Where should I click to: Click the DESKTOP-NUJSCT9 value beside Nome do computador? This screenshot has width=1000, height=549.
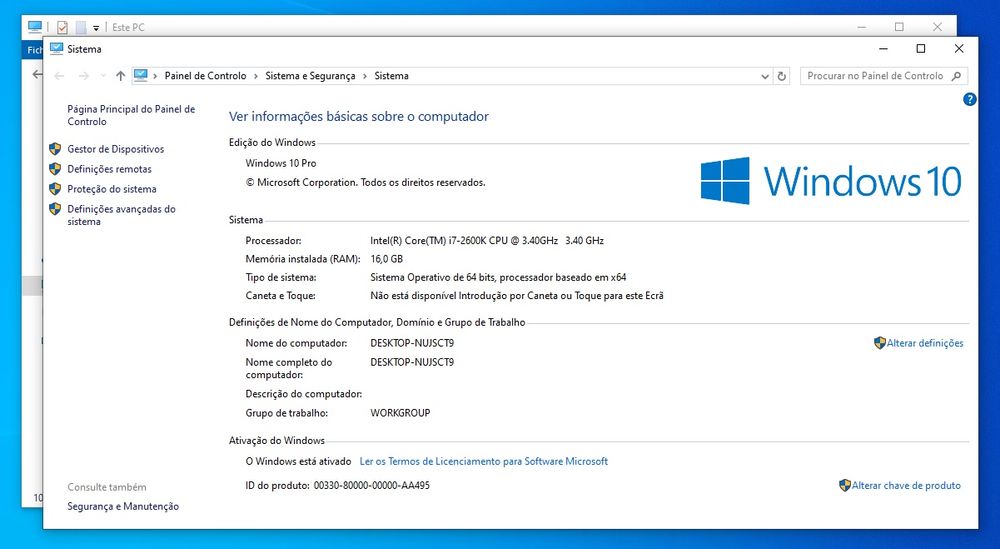(412, 343)
